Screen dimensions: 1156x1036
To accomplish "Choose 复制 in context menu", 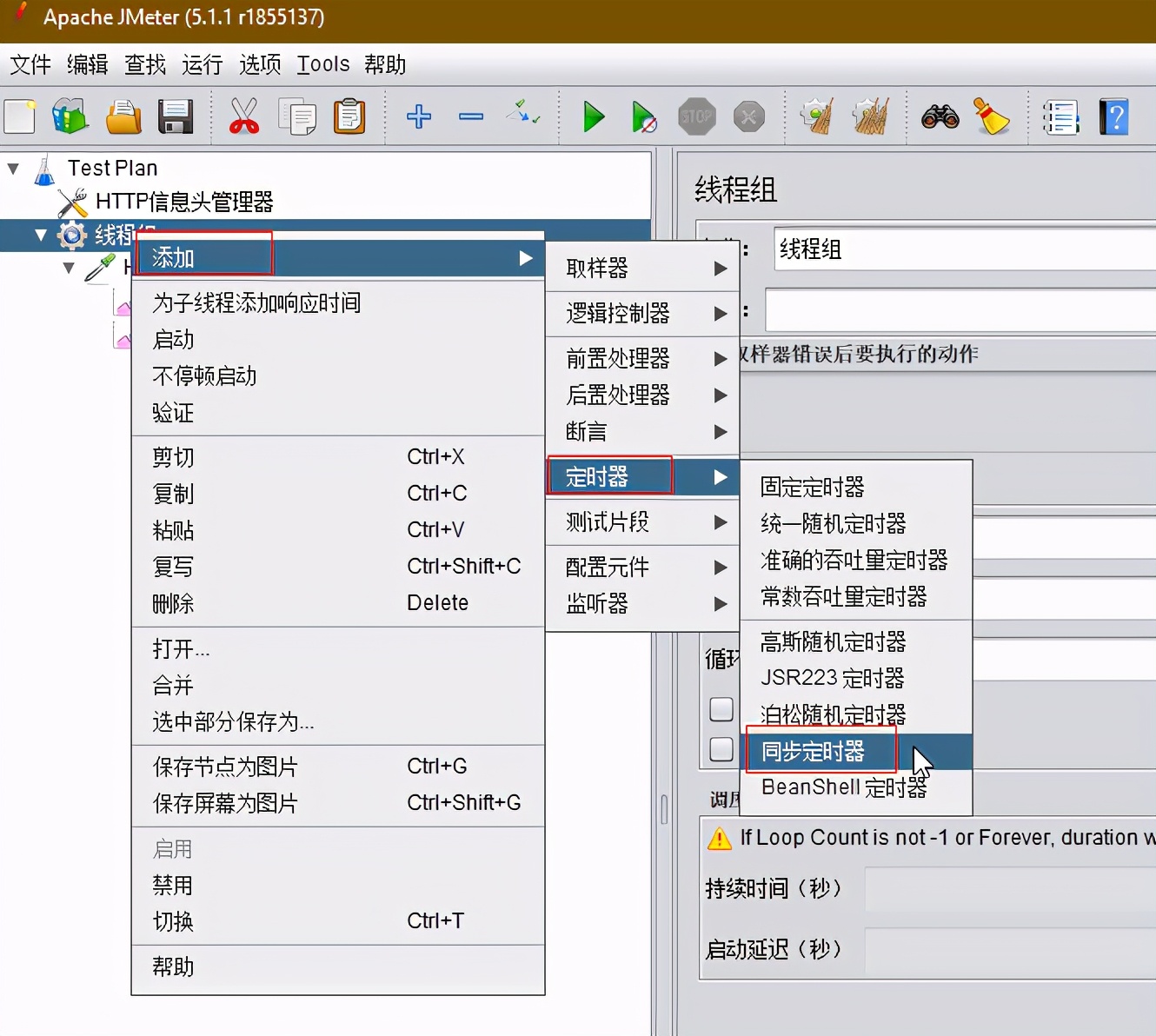I will tap(338, 494).
